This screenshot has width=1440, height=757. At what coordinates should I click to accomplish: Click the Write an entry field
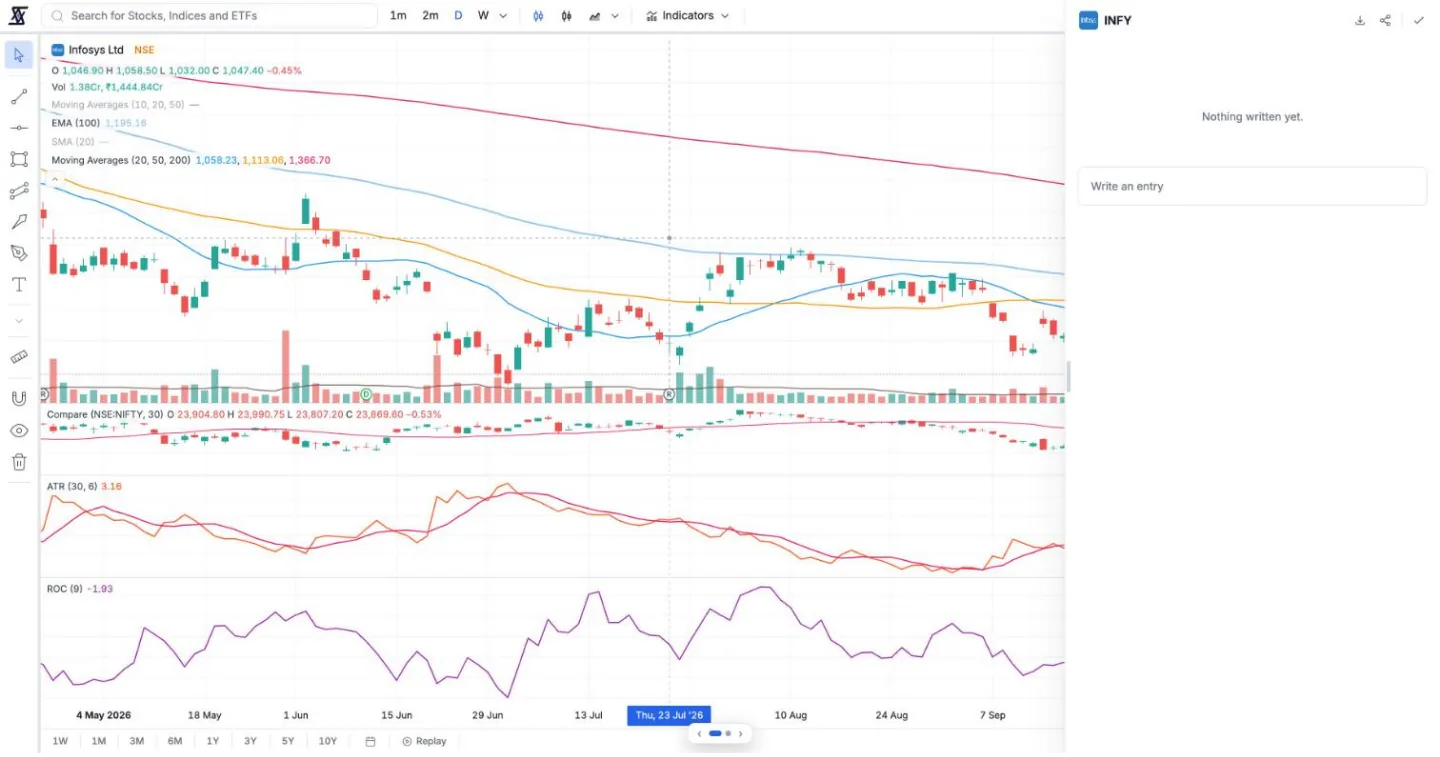tap(1252, 186)
